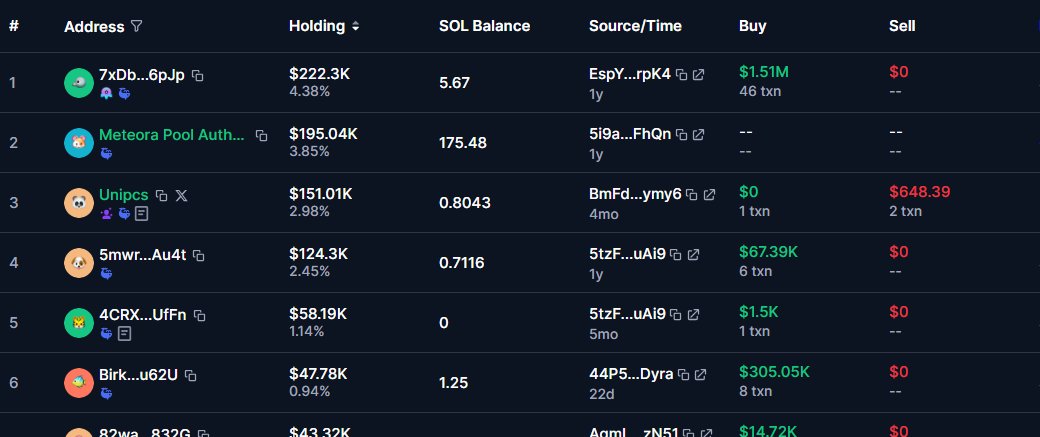Open EspY...rpK4 source in explorer
Screen dimensions: 1040x437
[698, 74]
